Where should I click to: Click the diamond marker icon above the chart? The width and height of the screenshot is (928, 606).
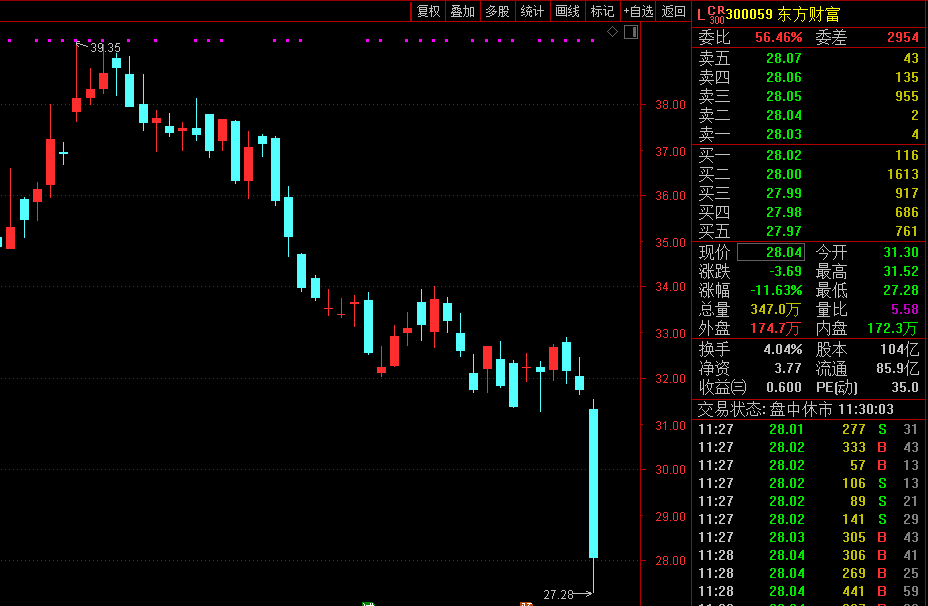coord(613,32)
